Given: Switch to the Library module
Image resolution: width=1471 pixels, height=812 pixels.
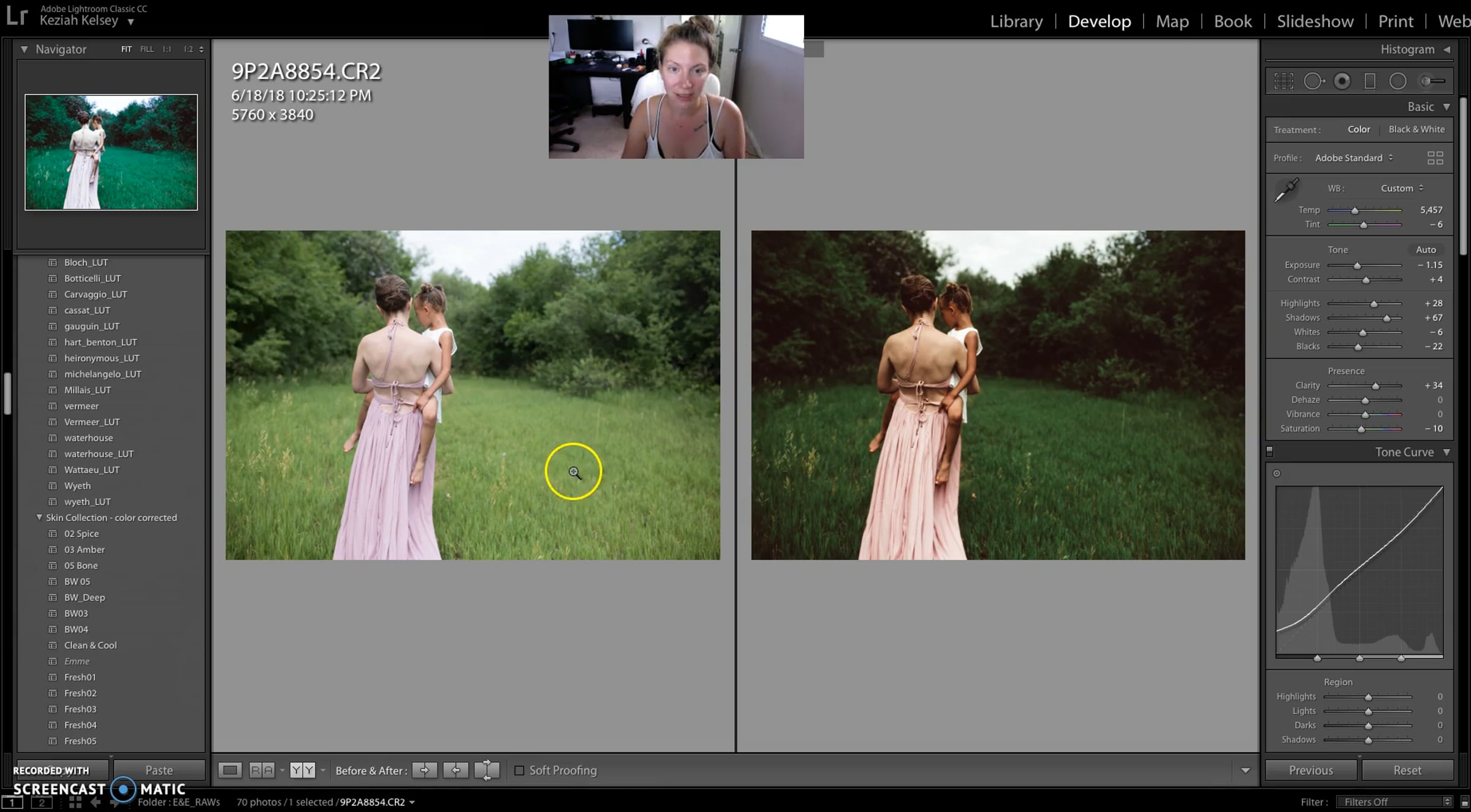Looking at the screenshot, I should pos(1016,21).
